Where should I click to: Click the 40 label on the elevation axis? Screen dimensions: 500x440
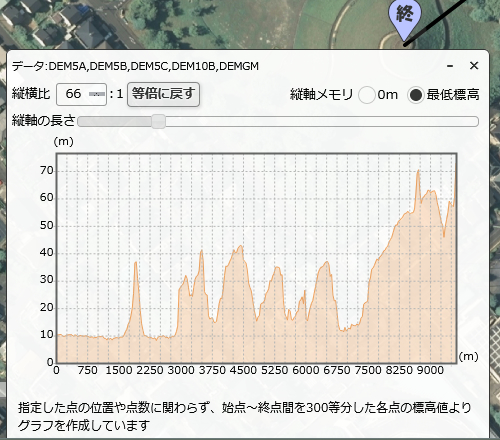(46, 253)
